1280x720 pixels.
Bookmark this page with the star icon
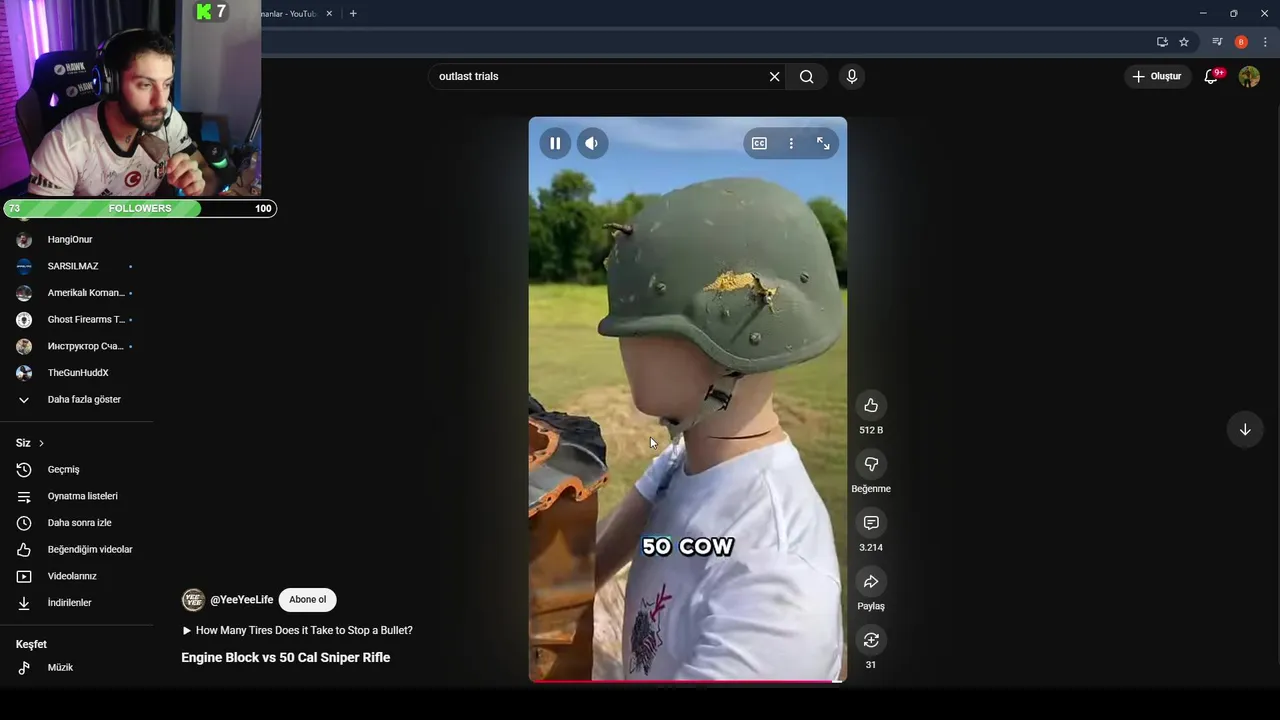(1184, 42)
